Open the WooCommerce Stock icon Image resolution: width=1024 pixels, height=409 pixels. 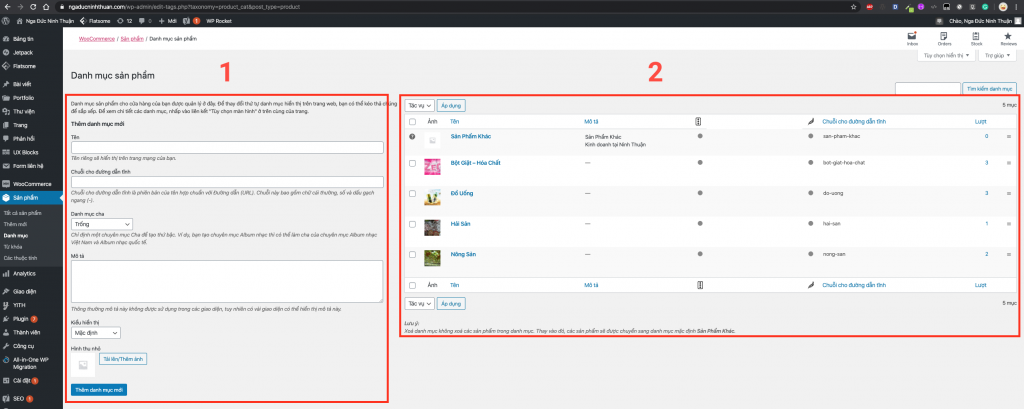[976, 37]
